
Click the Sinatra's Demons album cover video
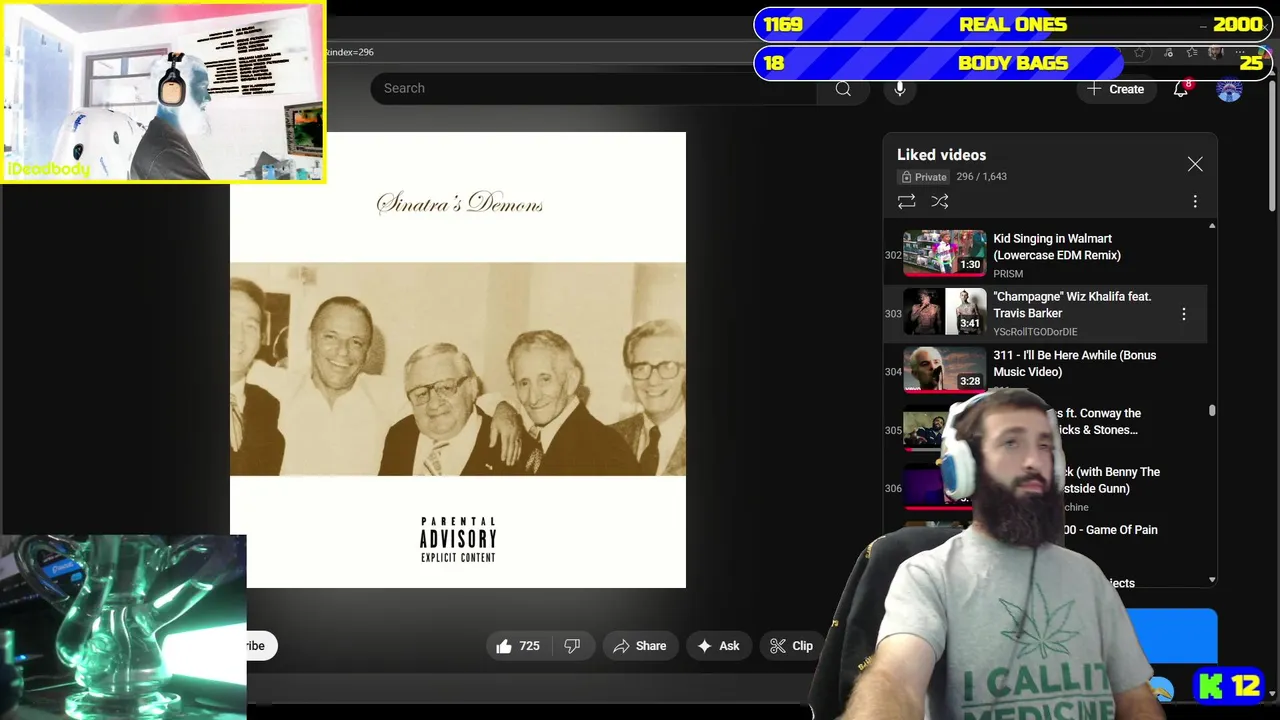pos(458,360)
